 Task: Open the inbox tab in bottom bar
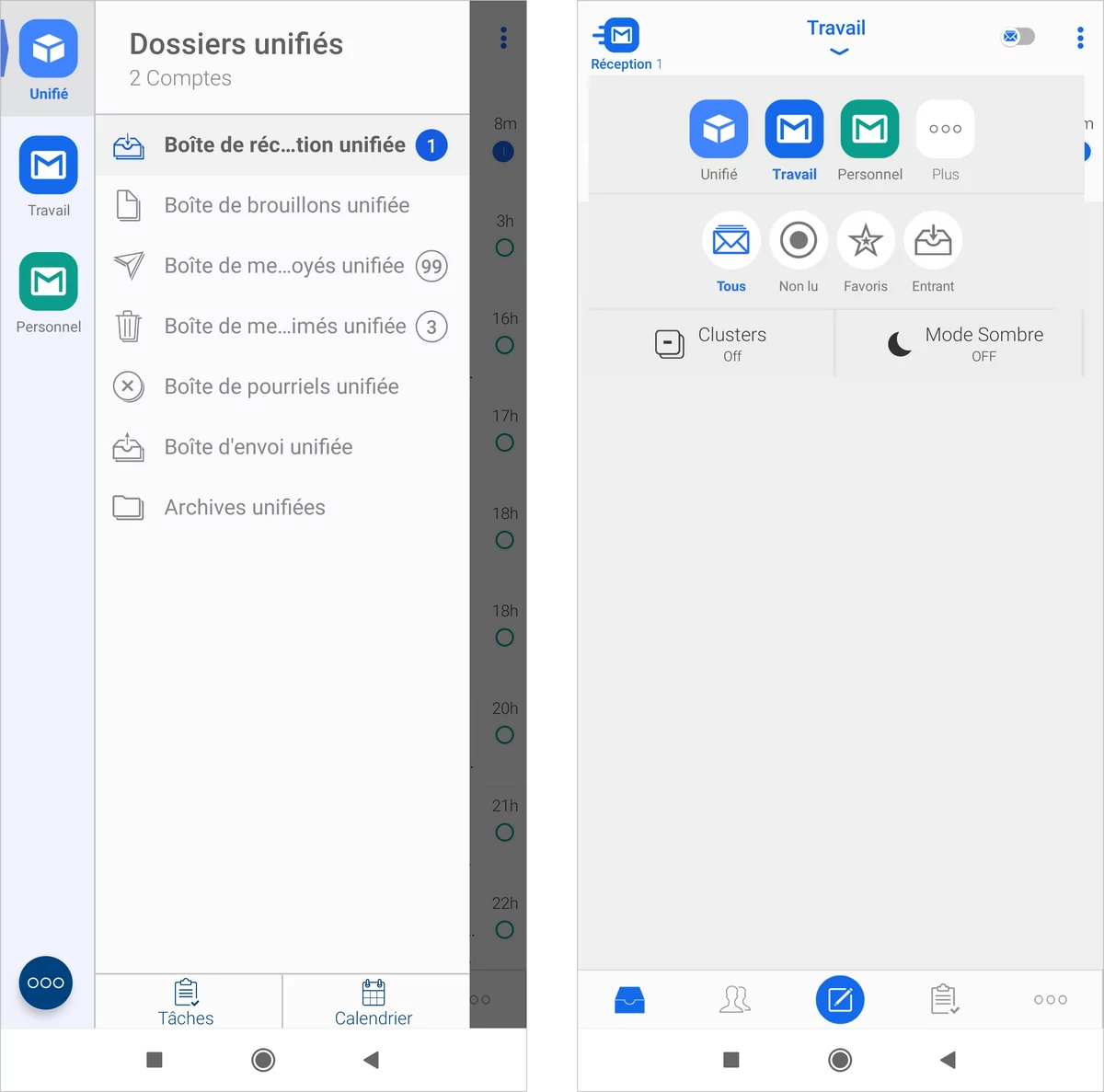[x=629, y=999]
